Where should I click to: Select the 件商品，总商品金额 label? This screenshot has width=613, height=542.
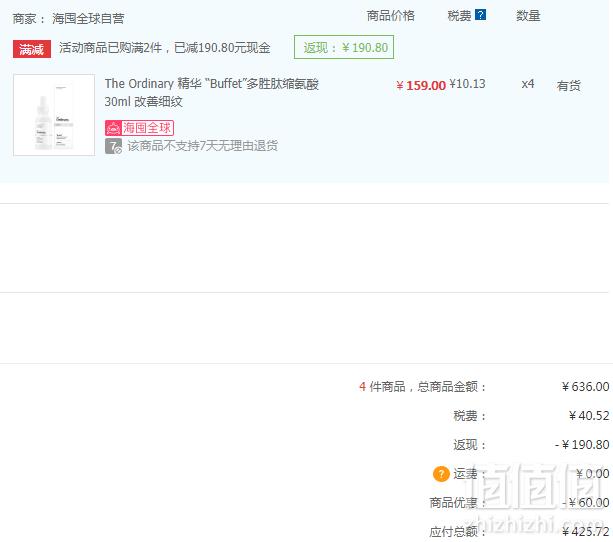[x=428, y=387]
